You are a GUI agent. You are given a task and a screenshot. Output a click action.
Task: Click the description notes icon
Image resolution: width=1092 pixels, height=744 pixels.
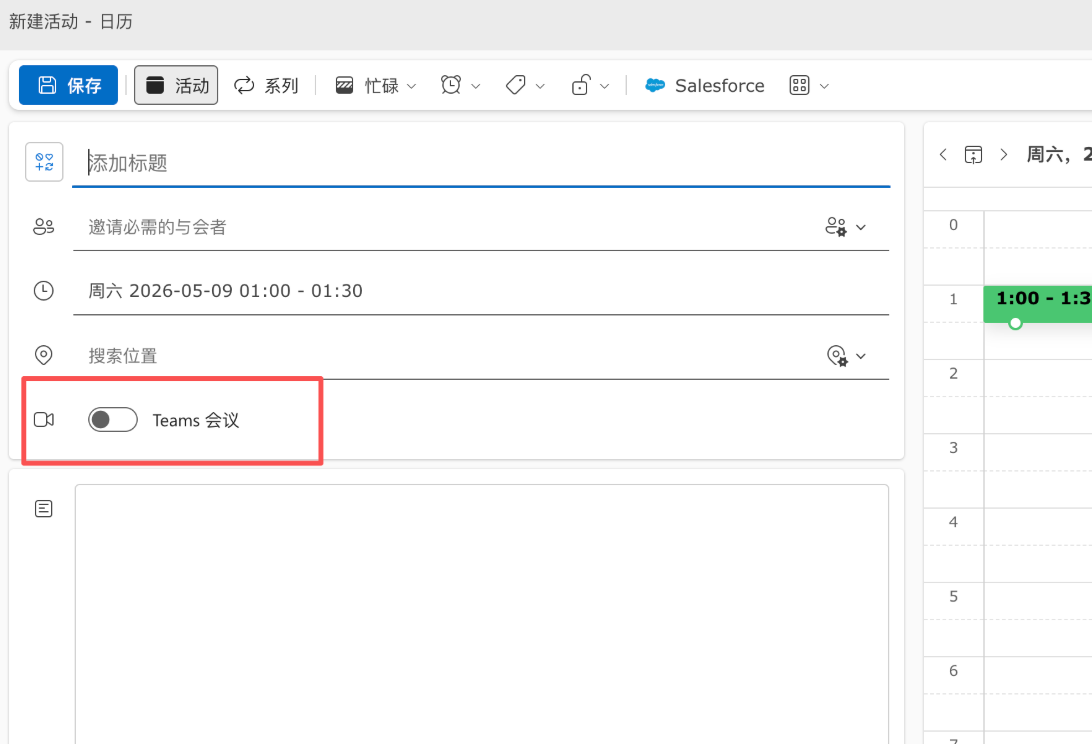pos(43,509)
